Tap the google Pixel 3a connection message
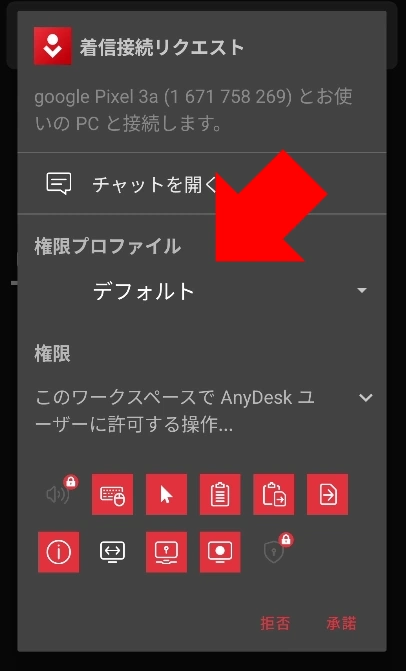This screenshot has height=671, width=406. pos(193,110)
